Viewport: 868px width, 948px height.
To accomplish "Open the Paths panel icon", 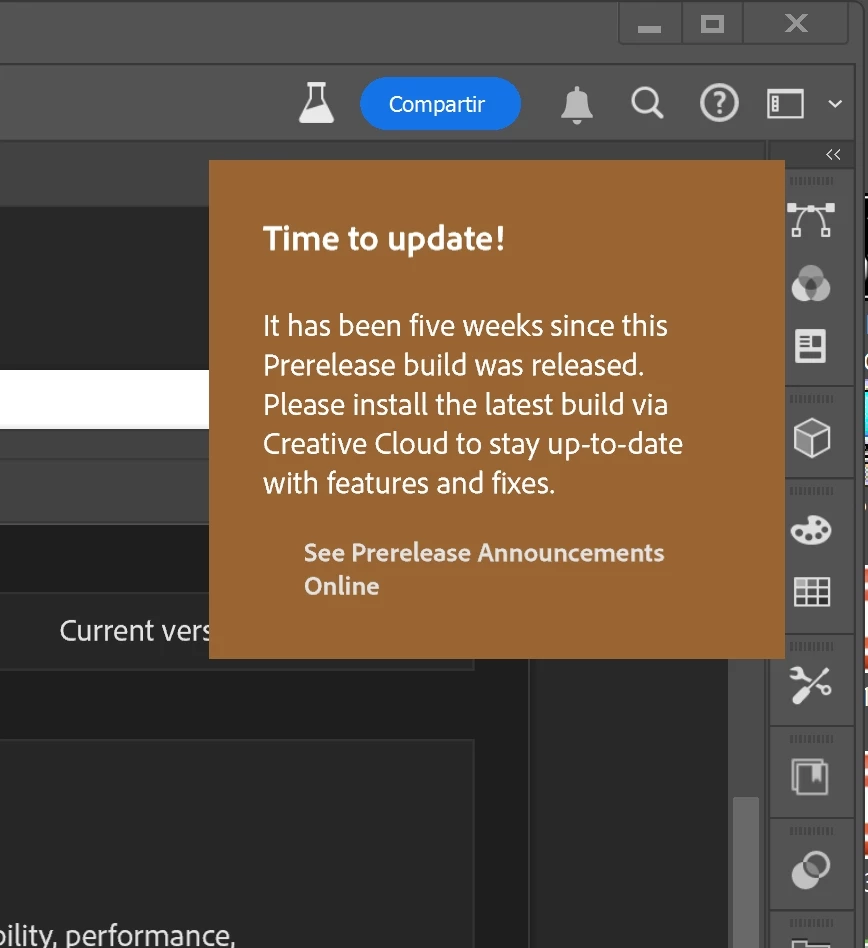I will point(811,220).
